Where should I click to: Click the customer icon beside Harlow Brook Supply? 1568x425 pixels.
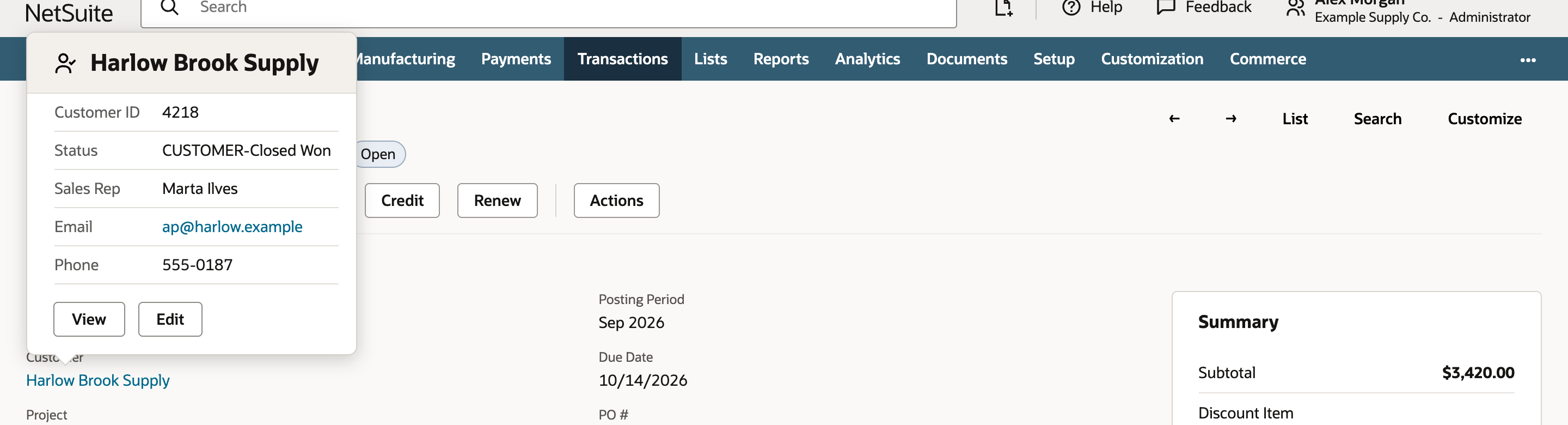(x=65, y=63)
